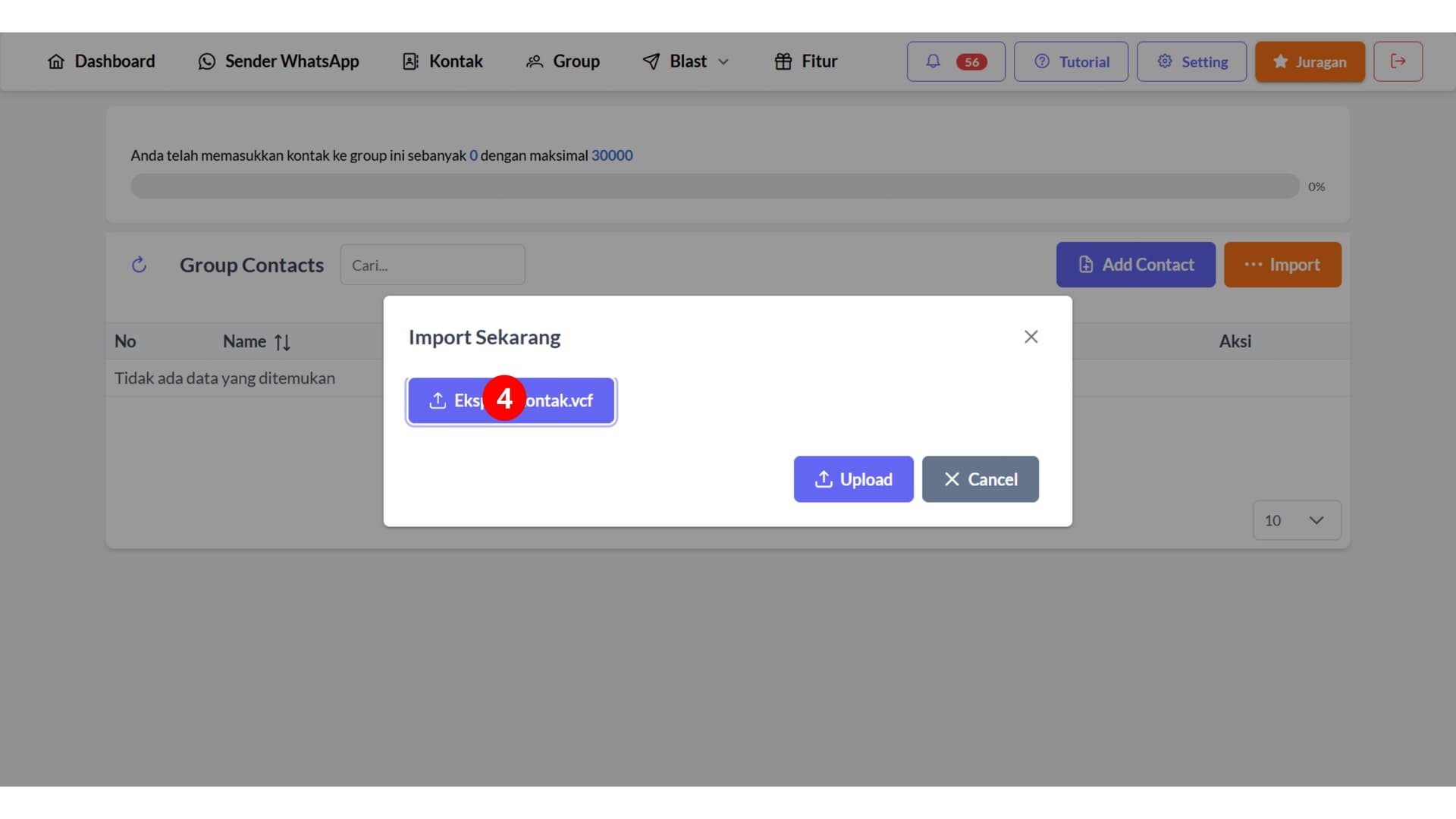
Task: Click the 'Import Sekarang' dialog title
Action: [484, 337]
